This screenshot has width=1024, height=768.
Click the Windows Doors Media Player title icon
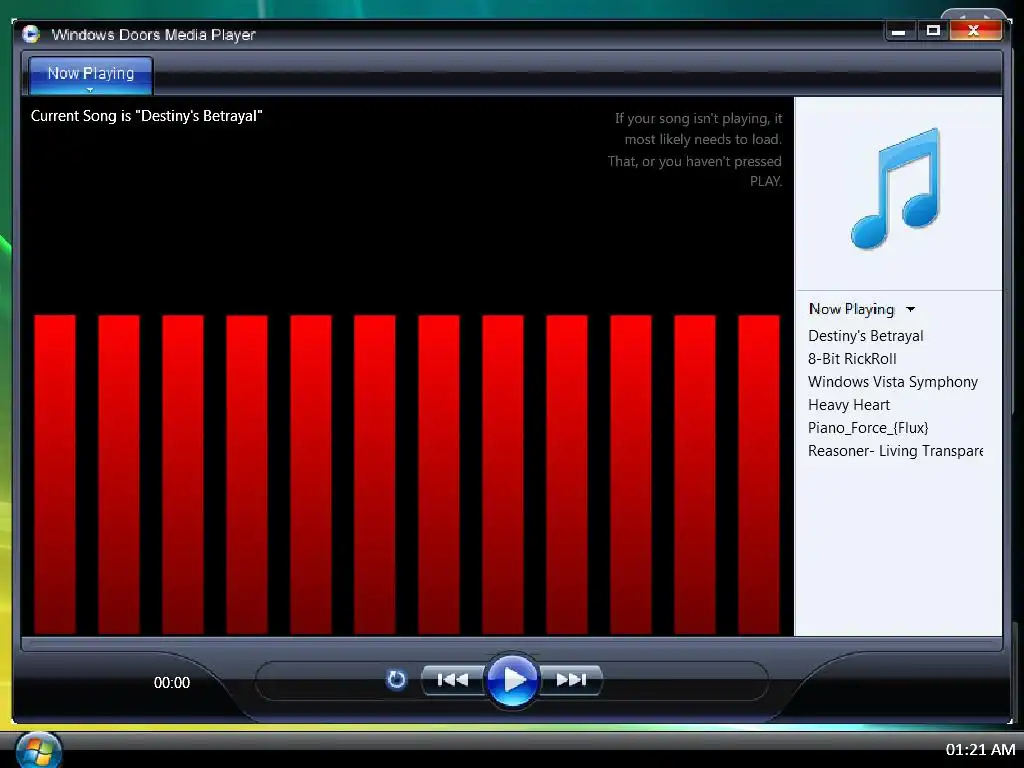coord(30,34)
